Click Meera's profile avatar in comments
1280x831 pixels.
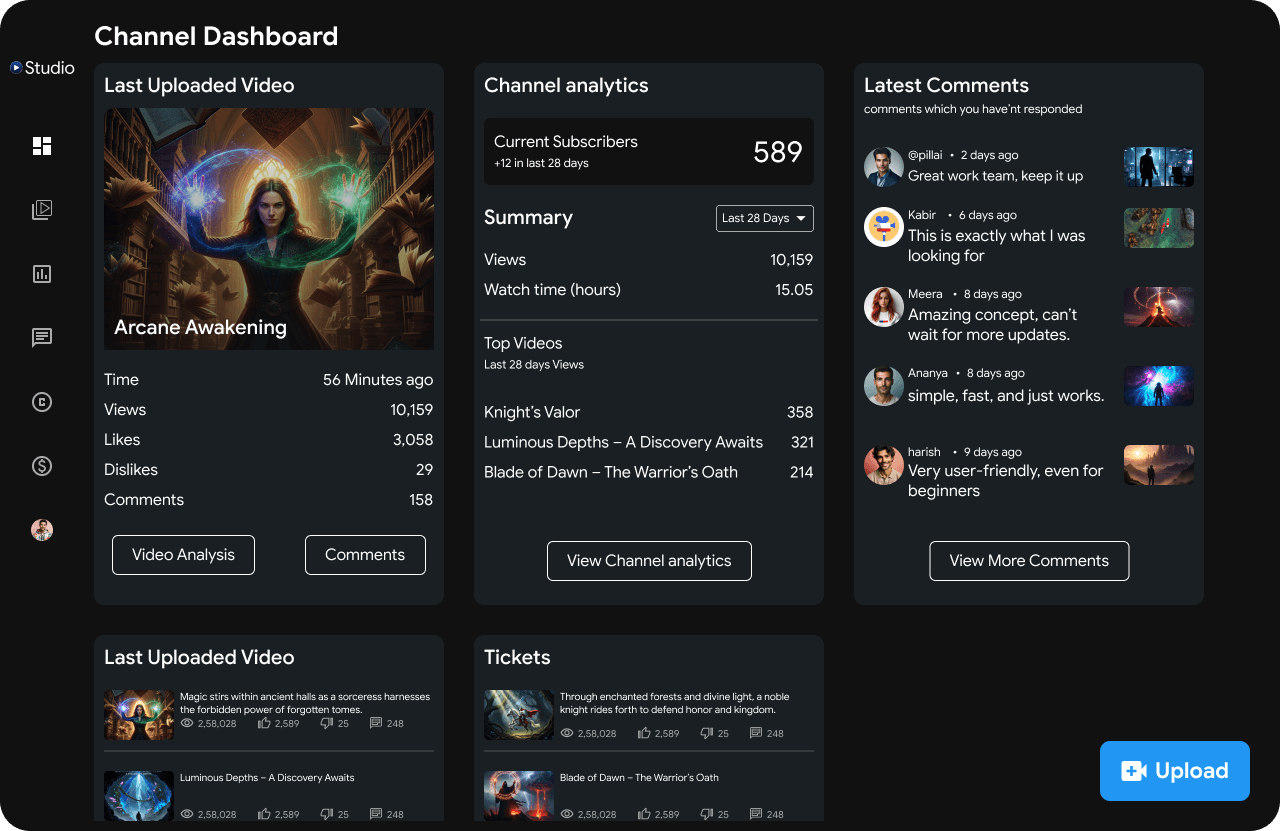[x=884, y=307]
